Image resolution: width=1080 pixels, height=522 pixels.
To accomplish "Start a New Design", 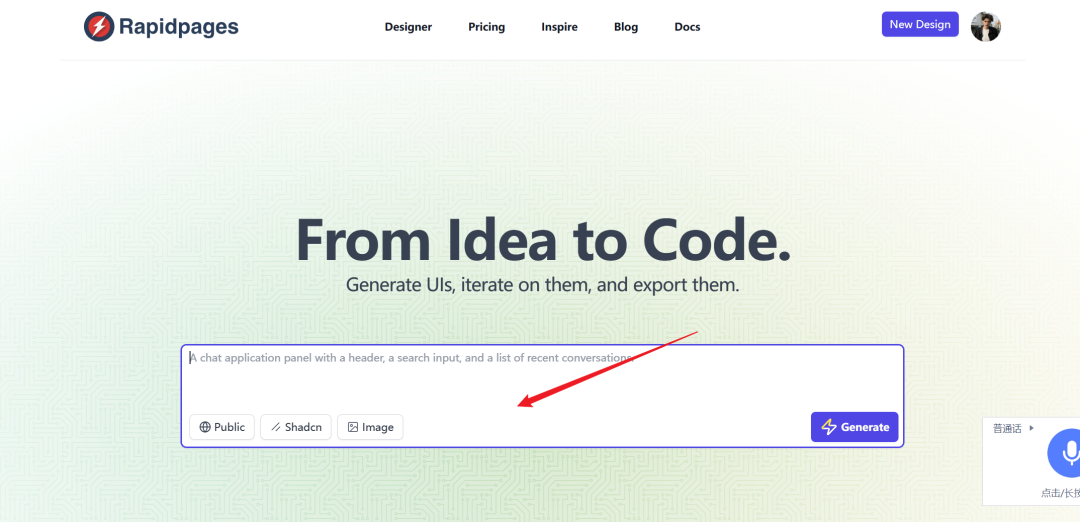I will click(x=919, y=25).
